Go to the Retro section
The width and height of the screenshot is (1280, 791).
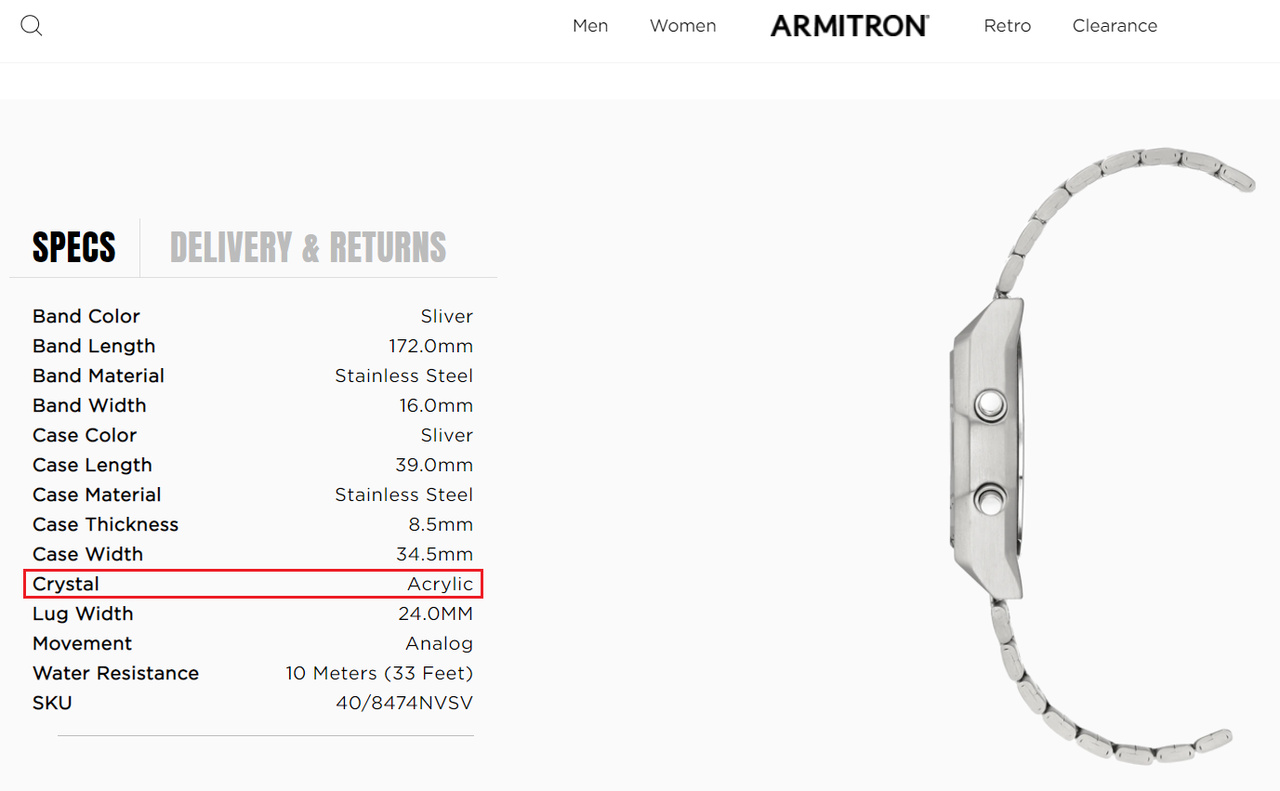click(1007, 26)
